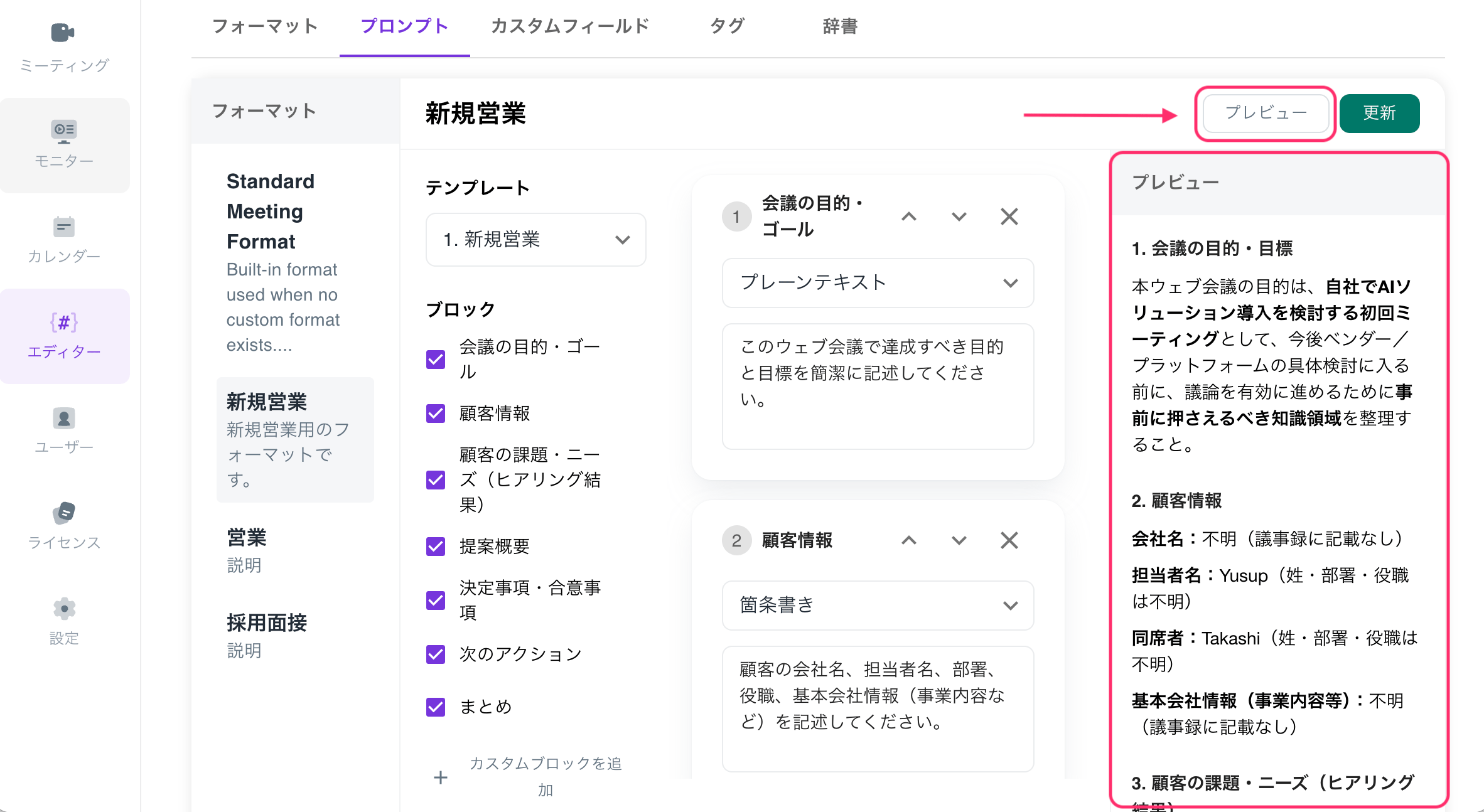The height and width of the screenshot is (812, 1484).
Task: Click the フォーマット list panel header
Action: point(296,111)
